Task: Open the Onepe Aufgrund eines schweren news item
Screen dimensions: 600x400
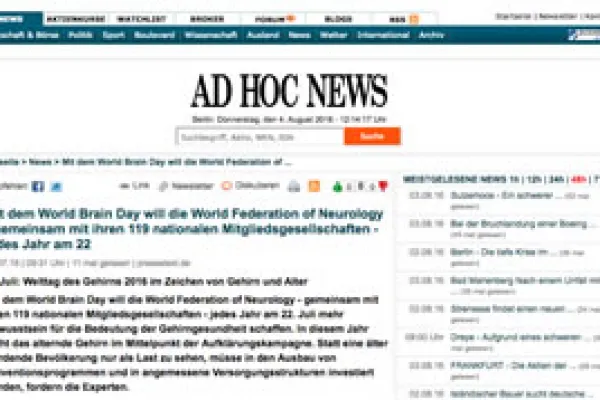Action: pos(515,337)
